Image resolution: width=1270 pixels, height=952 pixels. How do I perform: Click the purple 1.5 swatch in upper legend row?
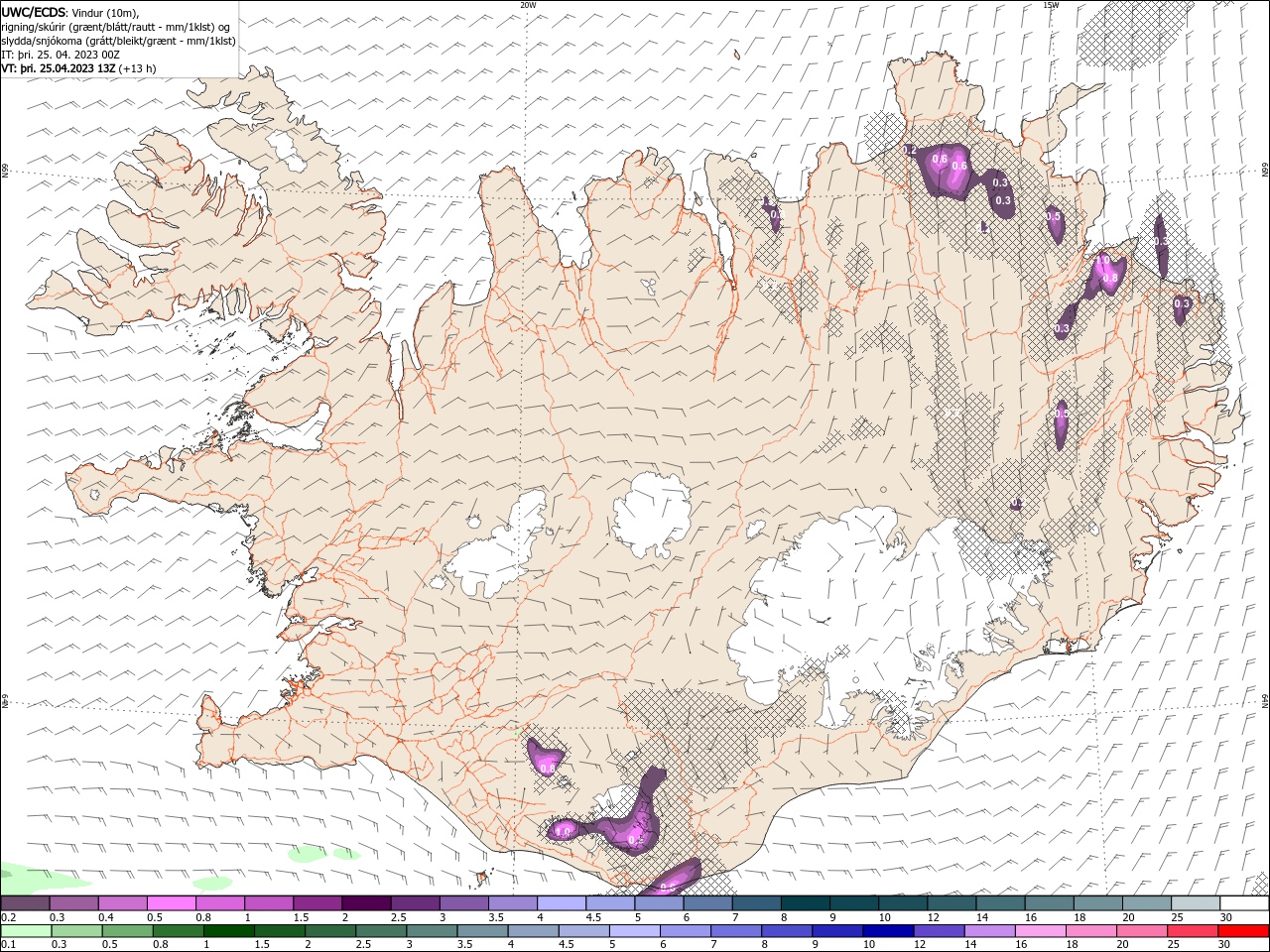pyautogui.click(x=317, y=903)
